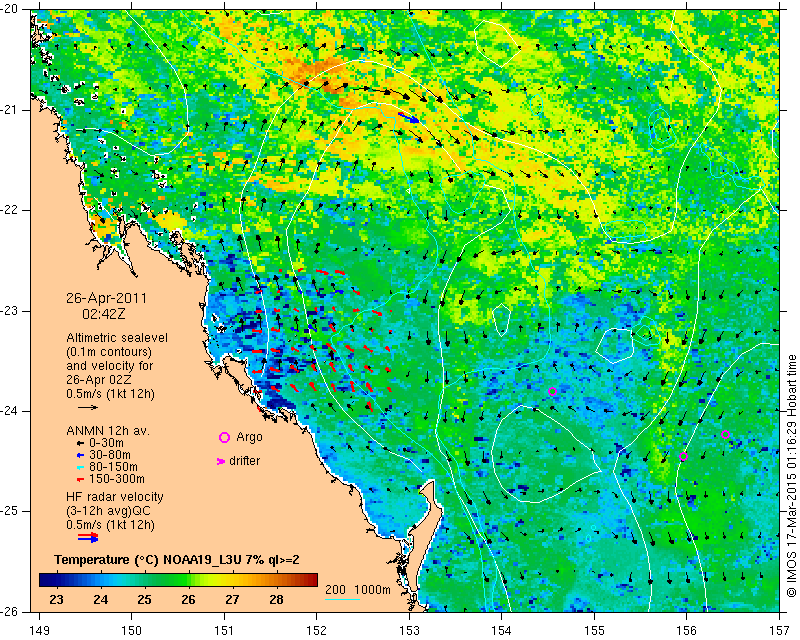Click the '(0.1m contours)' text

(109, 352)
